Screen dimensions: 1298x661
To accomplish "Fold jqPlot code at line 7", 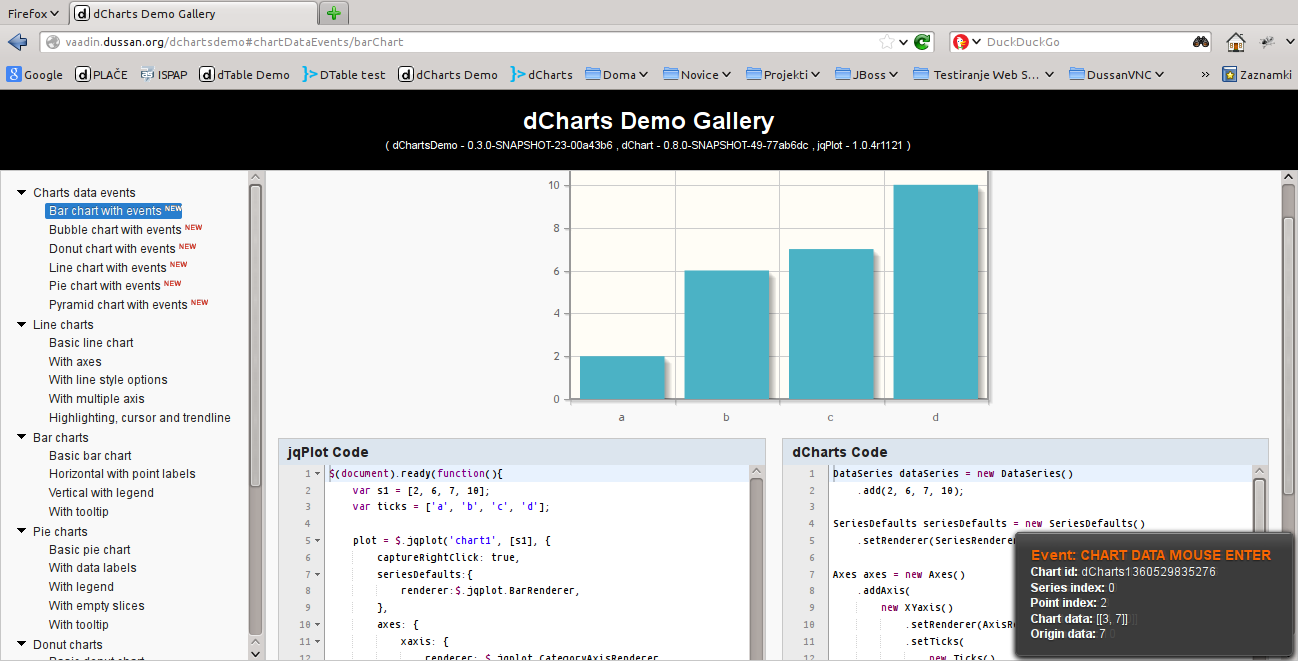I will (318, 574).
